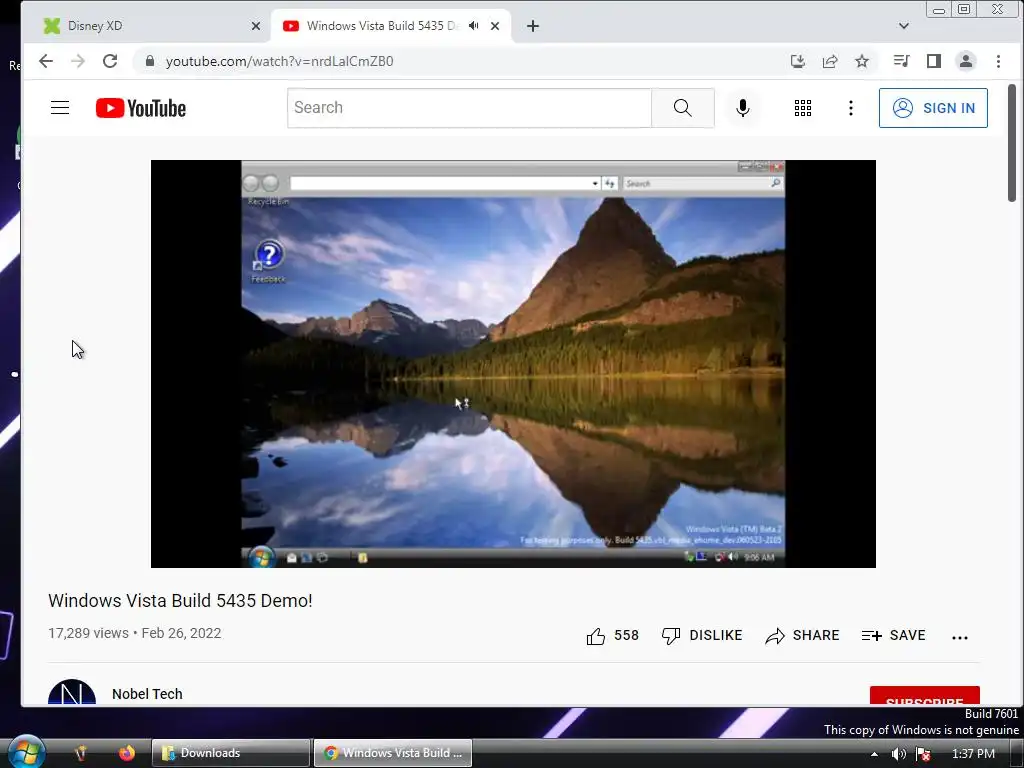Click the lock icon in address bar

150,61
